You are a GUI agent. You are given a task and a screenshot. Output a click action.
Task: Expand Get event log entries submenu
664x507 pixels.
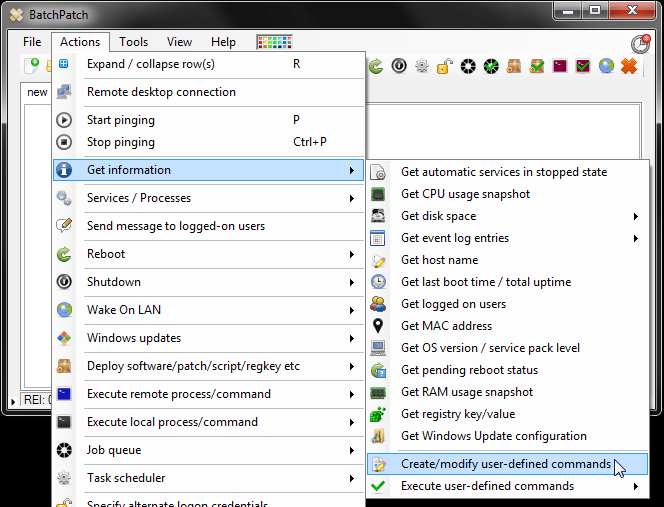tap(507, 238)
